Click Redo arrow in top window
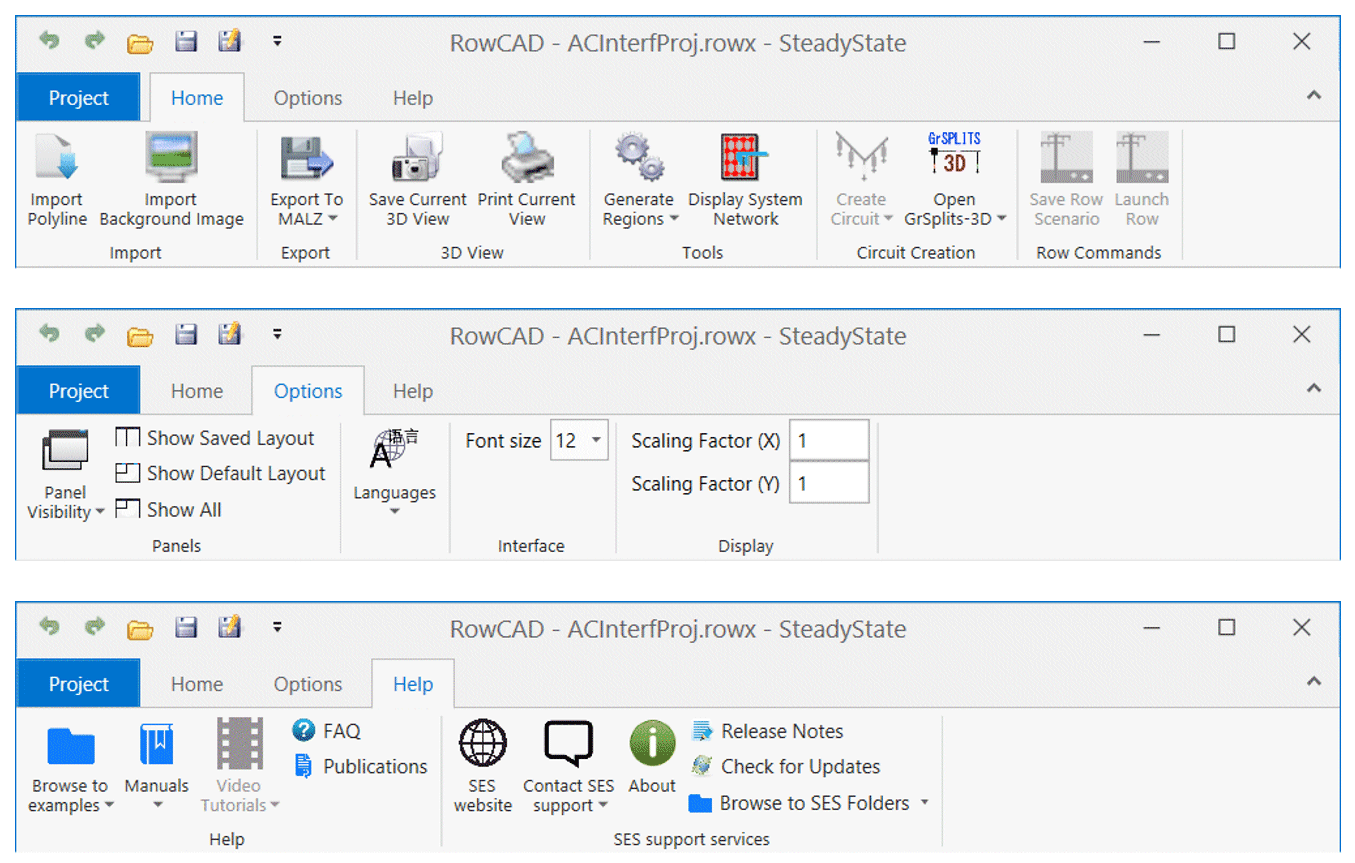This screenshot has width=1355, height=863. (94, 41)
